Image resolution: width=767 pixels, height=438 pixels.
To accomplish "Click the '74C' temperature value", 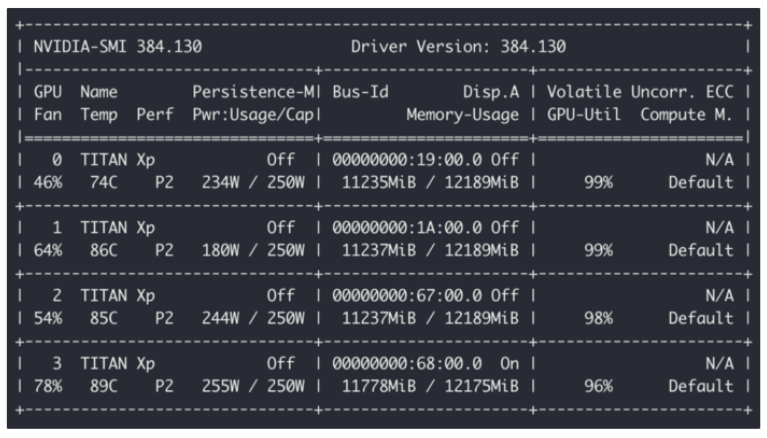I will tap(104, 183).
